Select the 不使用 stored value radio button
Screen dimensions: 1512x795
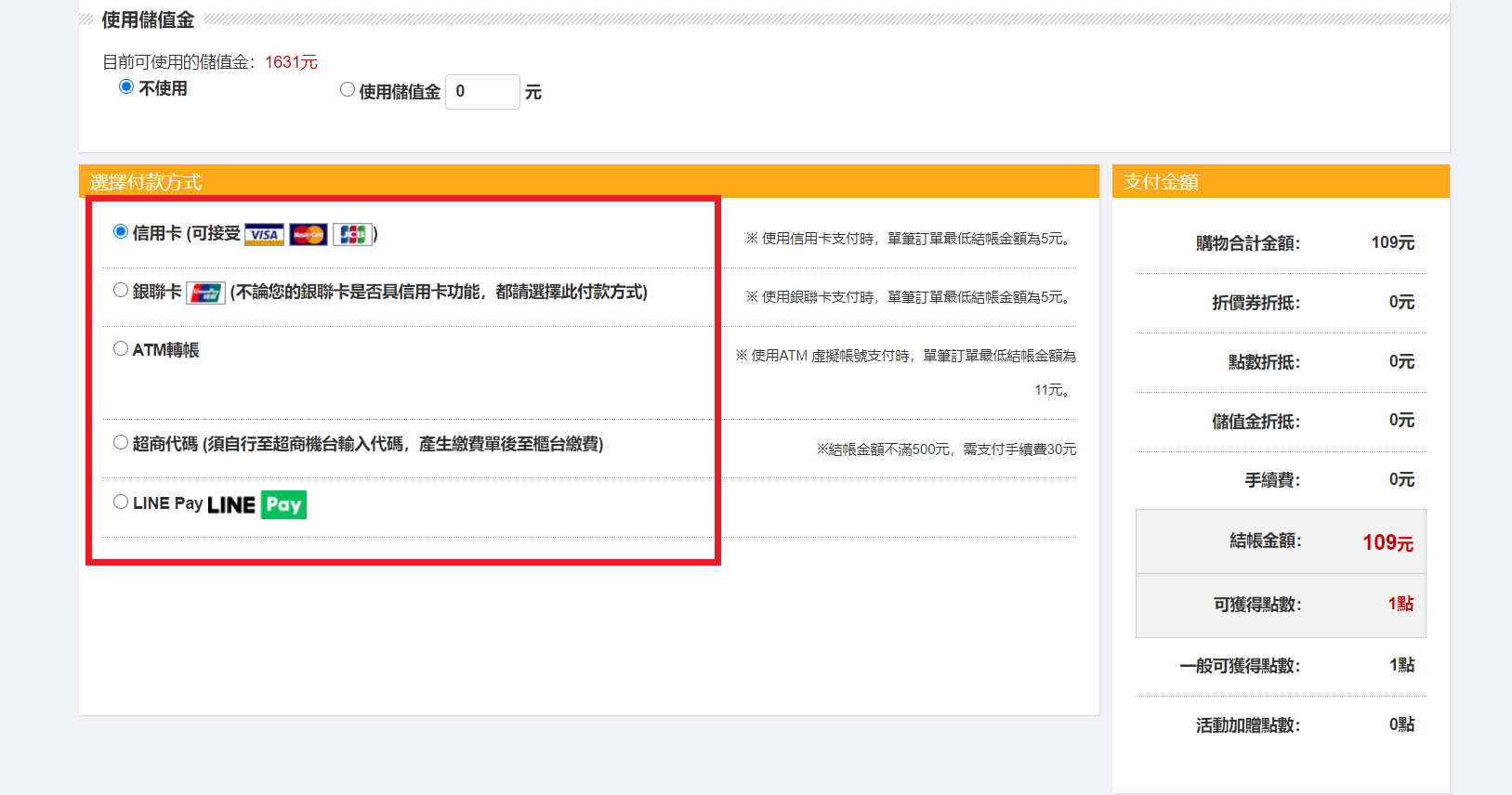126,87
